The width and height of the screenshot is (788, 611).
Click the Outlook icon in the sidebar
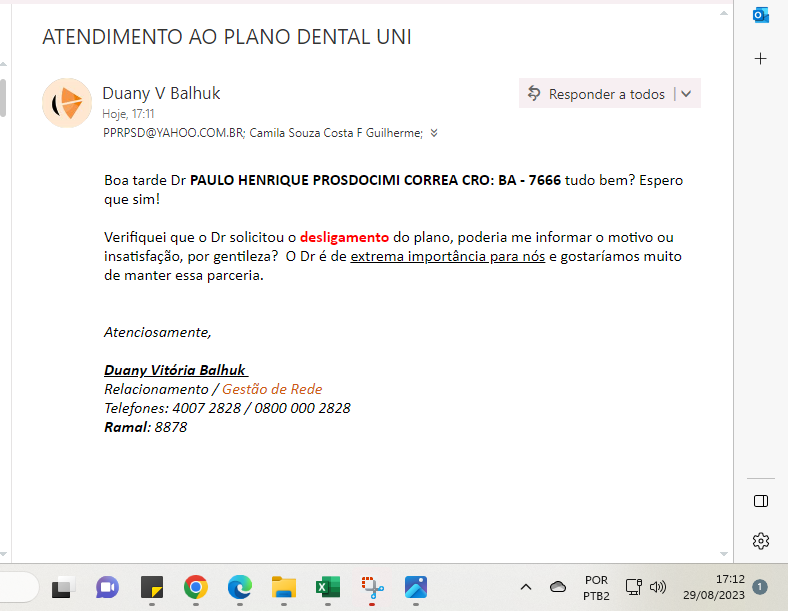[x=760, y=15]
